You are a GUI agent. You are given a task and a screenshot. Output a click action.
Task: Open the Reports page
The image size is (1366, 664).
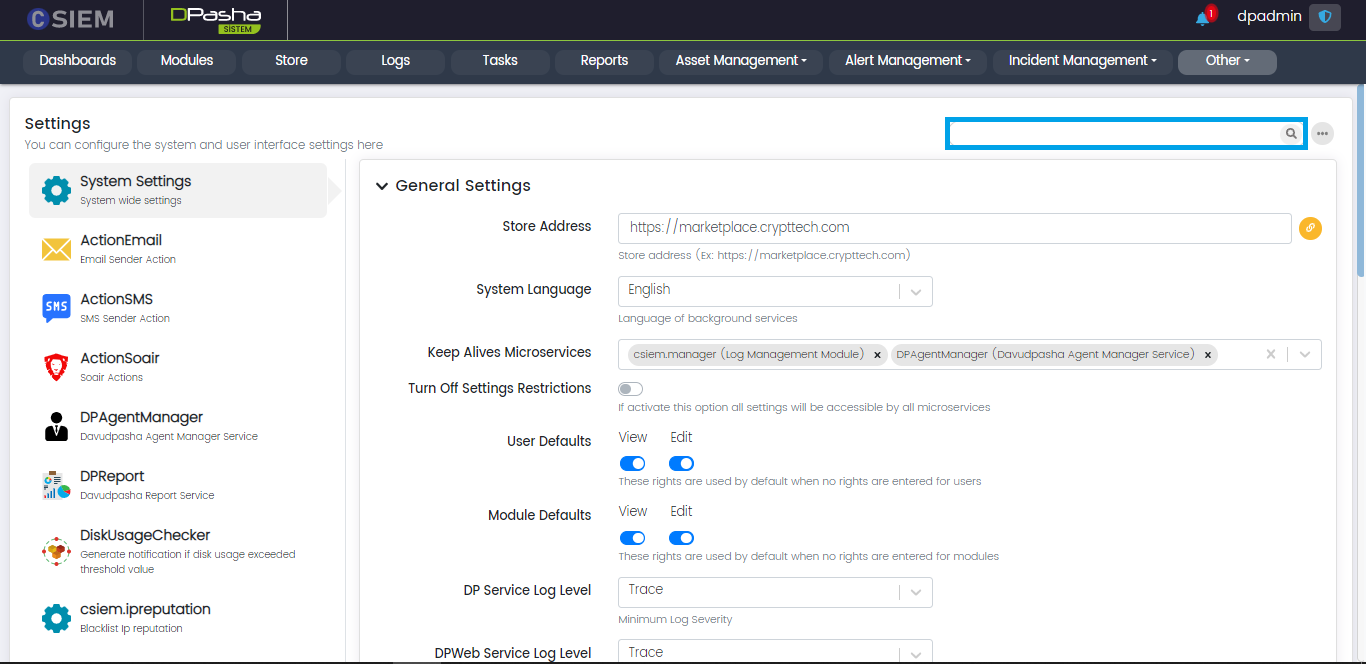point(604,61)
